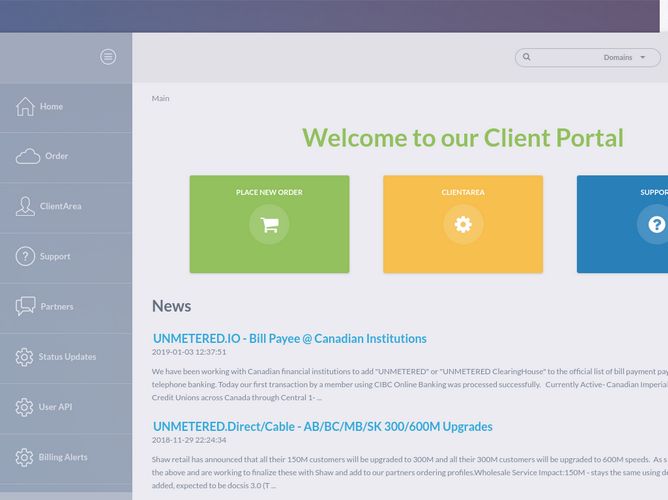
Task: Click the SUPPORT tile label
Action: pos(654,193)
